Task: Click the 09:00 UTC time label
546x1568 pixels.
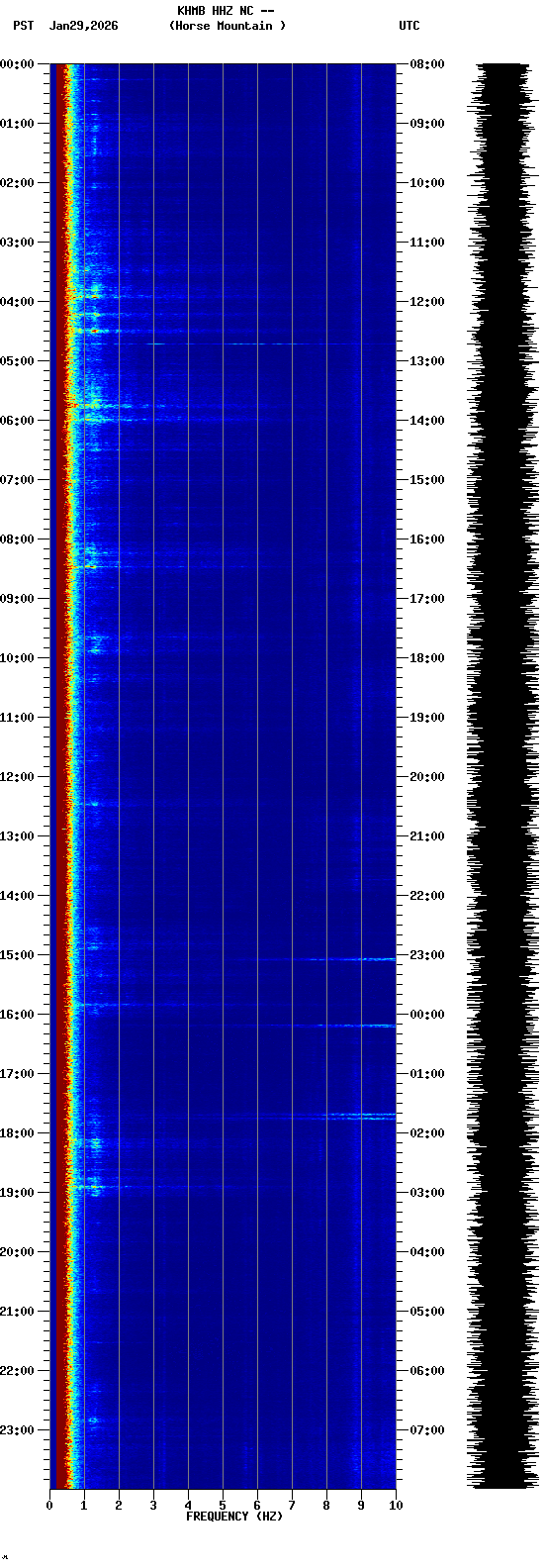Action: pos(427,124)
